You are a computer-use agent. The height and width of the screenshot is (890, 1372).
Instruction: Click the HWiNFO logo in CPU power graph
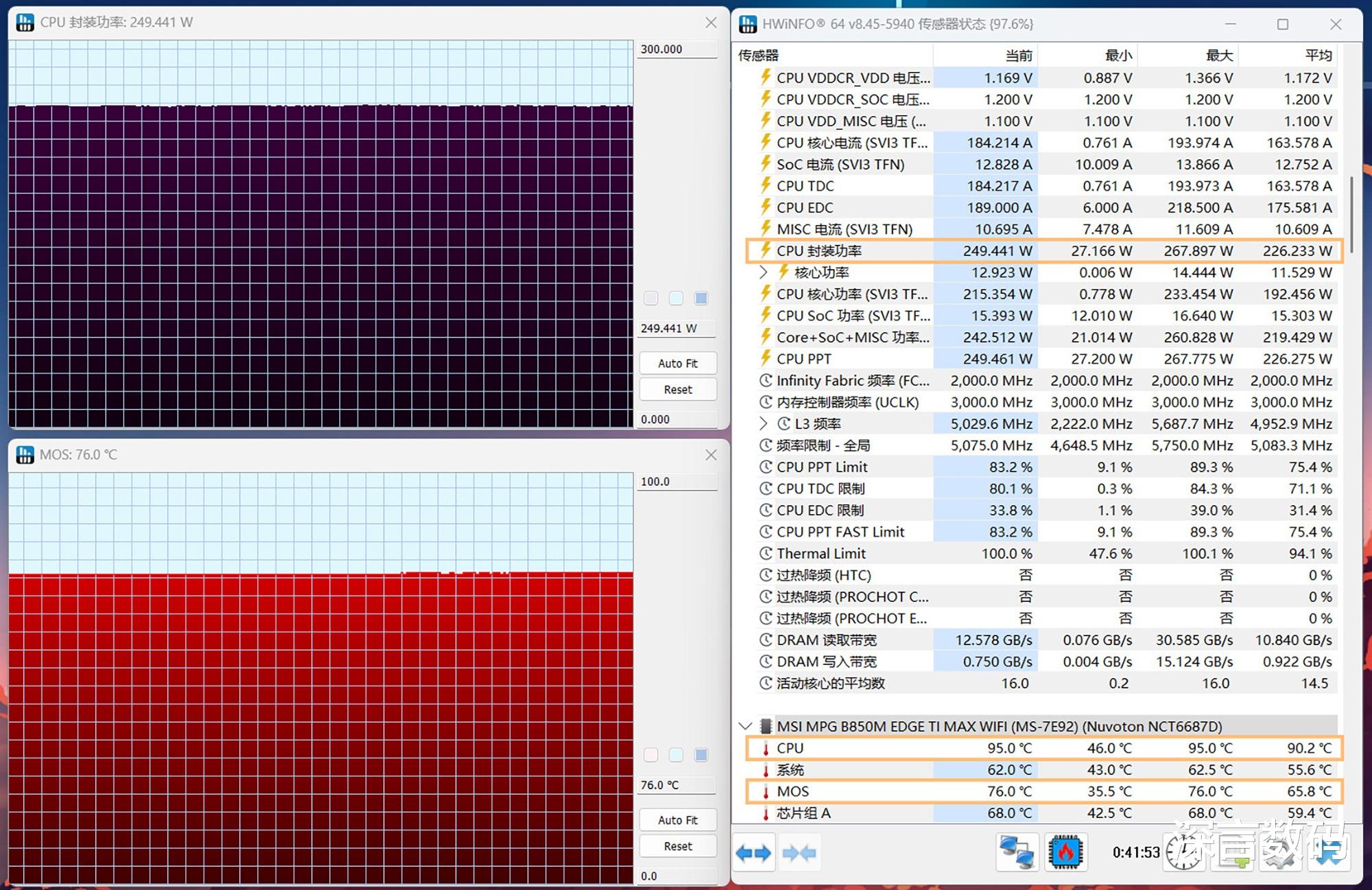(25, 23)
